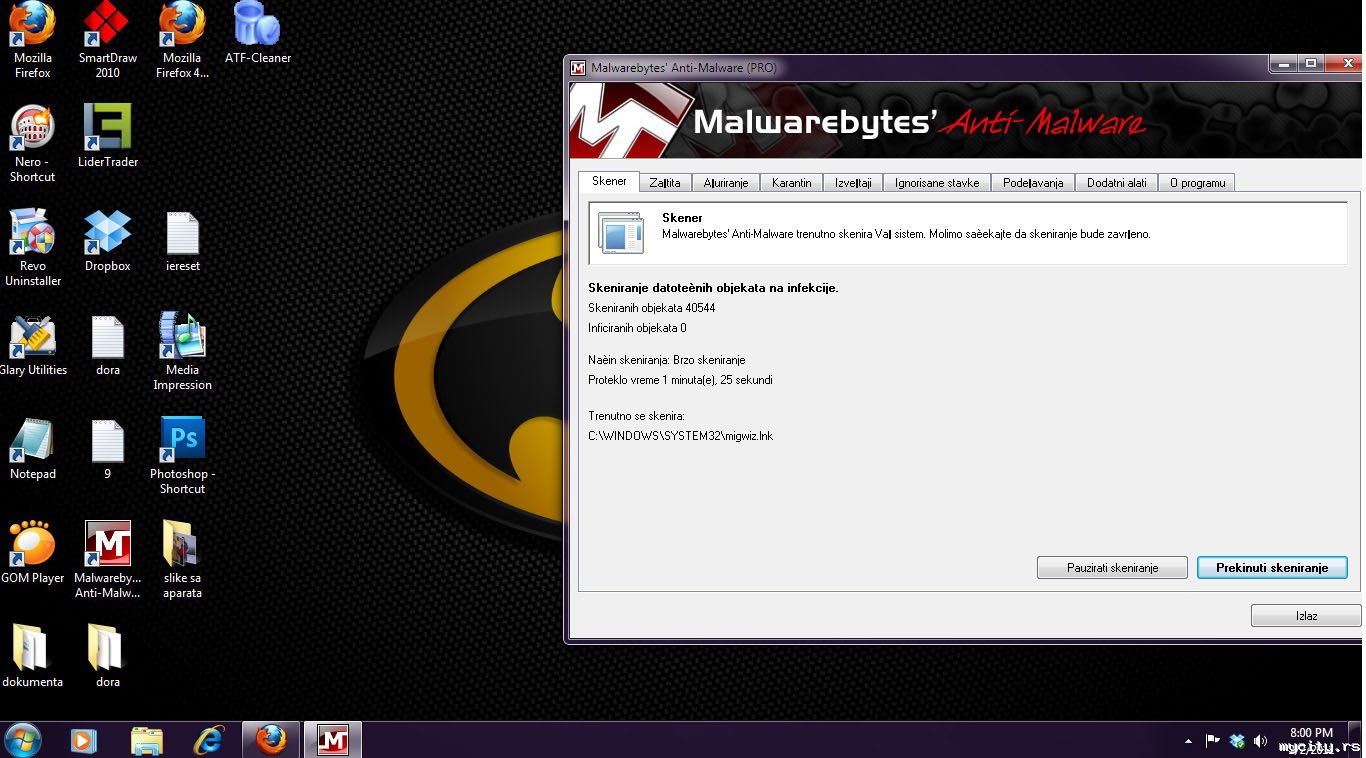This screenshot has height=758, width=1366.
Task: Open Windows Media Player from the taskbar
Action: [84, 740]
